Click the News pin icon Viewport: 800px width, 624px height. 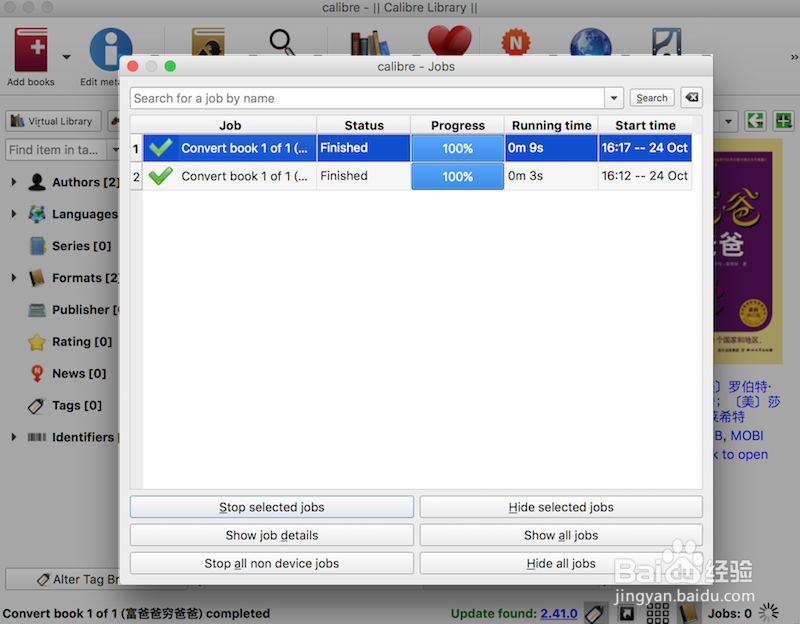(37, 373)
